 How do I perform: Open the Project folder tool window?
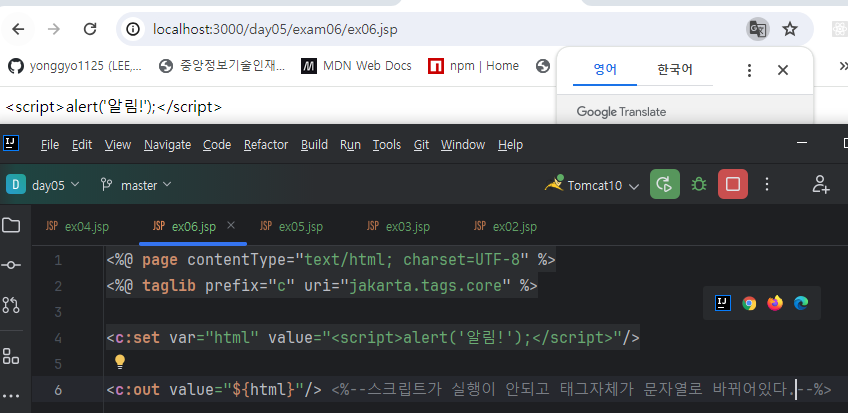pyautogui.click(x=11, y=225)
